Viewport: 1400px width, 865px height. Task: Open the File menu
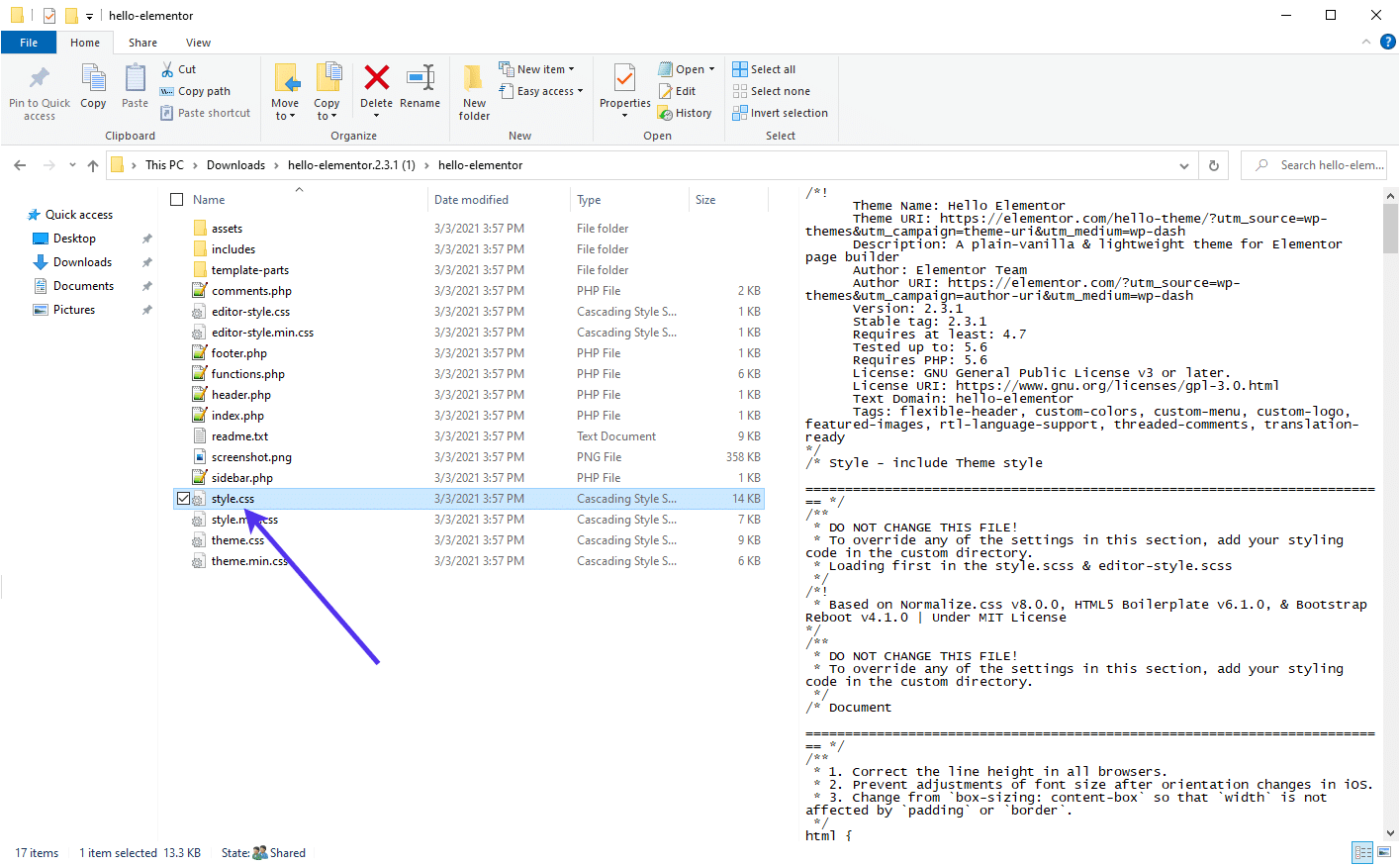[x=29, y=43]
